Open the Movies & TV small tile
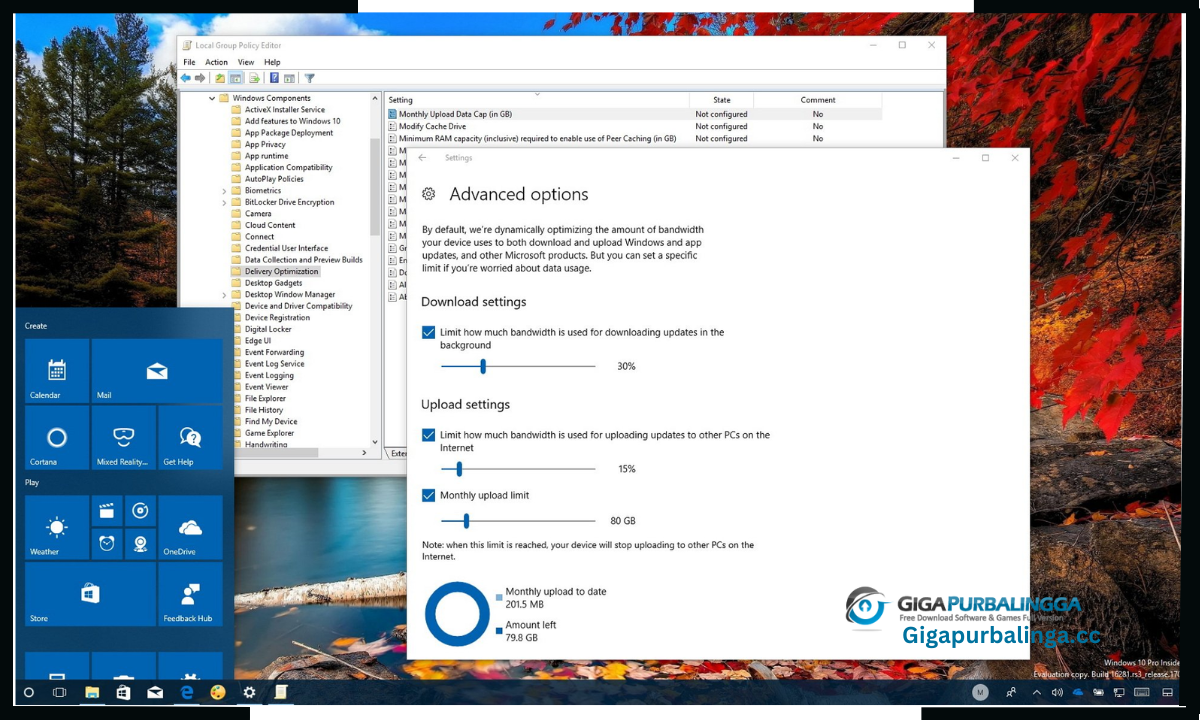 click(107, 511)
